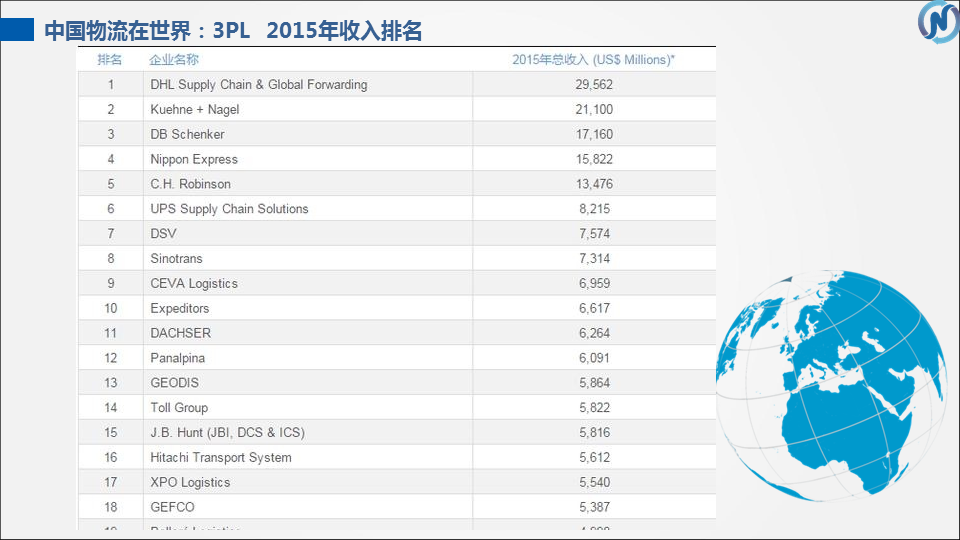Click revenue value '13,476'

pos(594,184)
